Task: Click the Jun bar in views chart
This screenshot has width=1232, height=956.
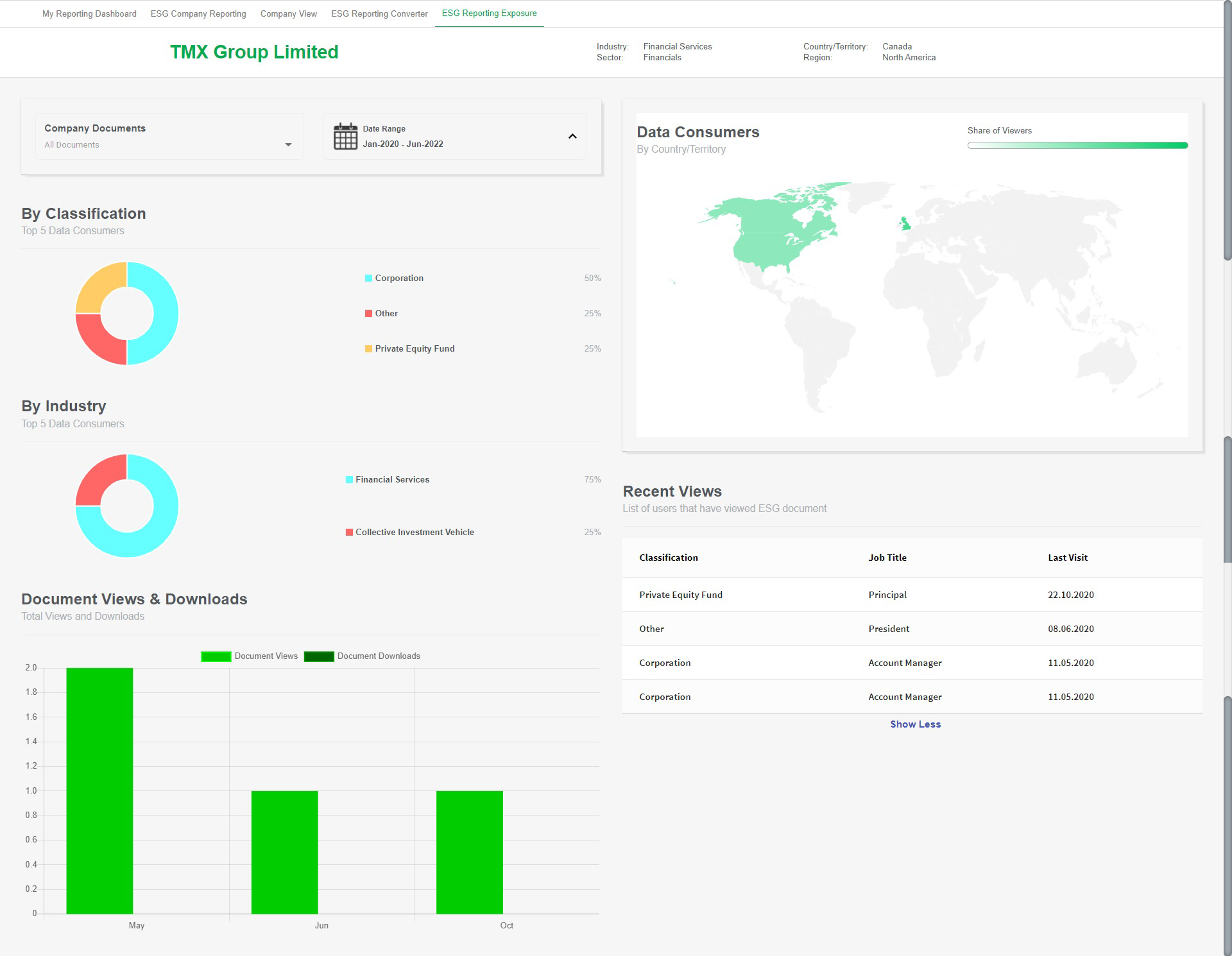Action: pyautogui.click(x=284, y=852)
